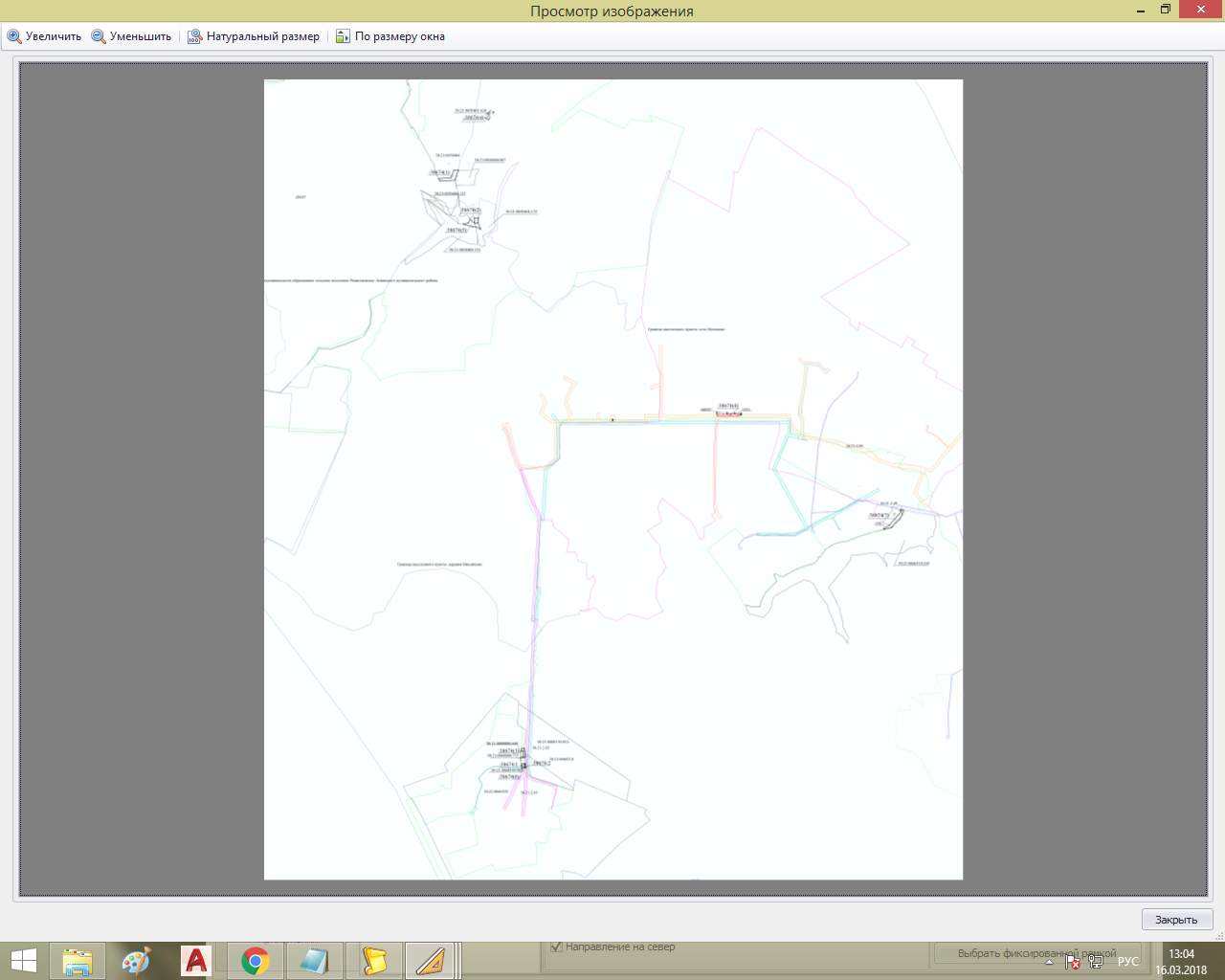Show hidden system tray icons

(1049, 962)
